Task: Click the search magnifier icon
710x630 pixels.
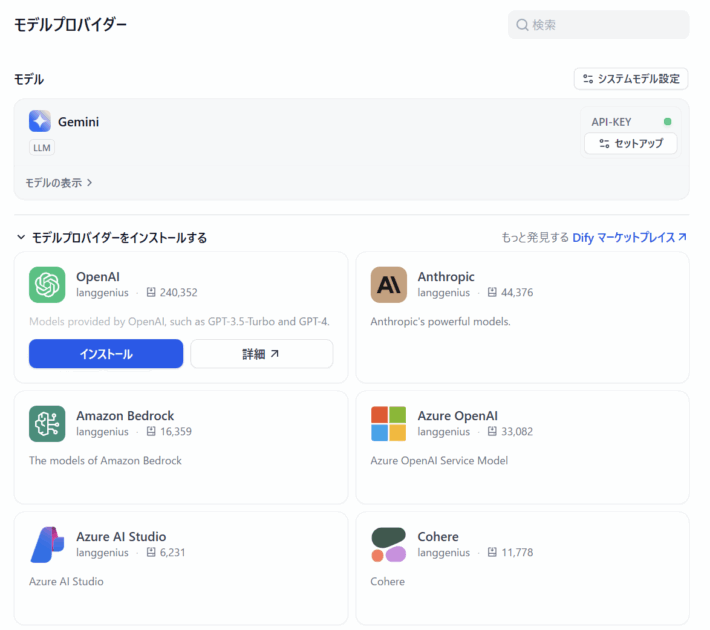Action: [522, 25]
